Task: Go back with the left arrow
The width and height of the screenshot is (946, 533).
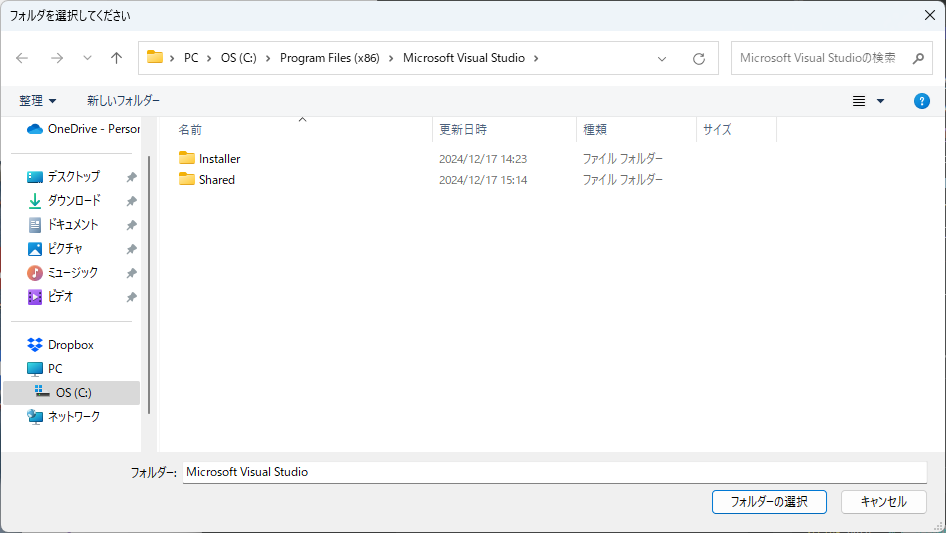Action: tap(22, 58)
